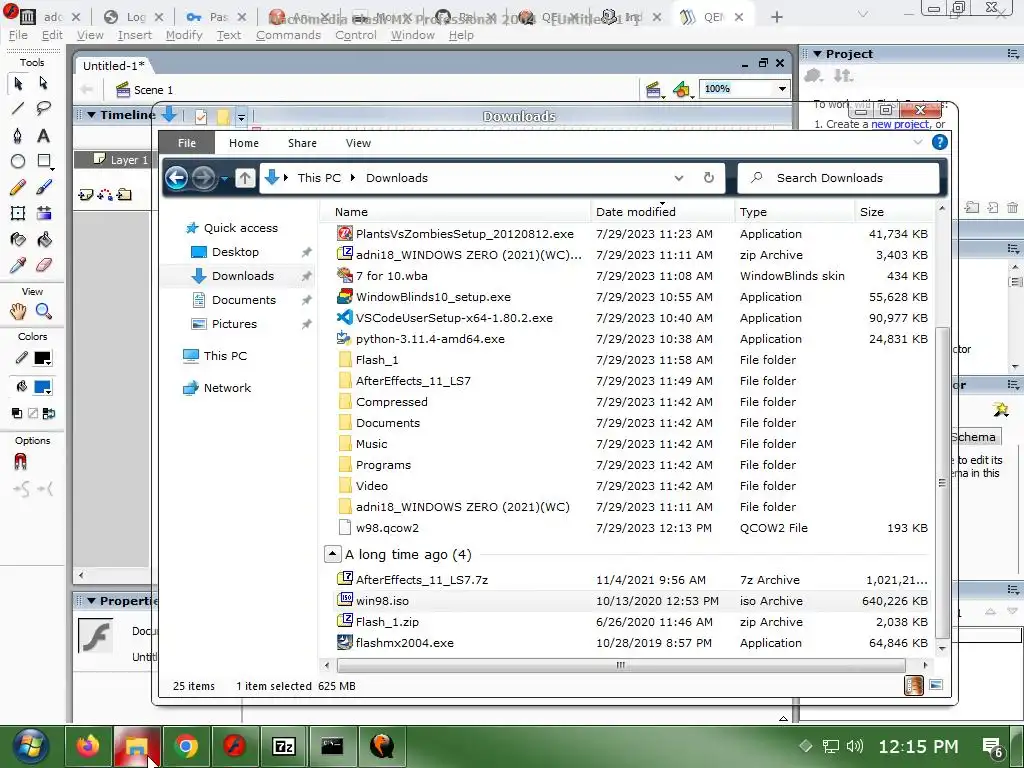Select the Line tool
This screenshot has height=768, width=1024.
click(x=18, y=108)
